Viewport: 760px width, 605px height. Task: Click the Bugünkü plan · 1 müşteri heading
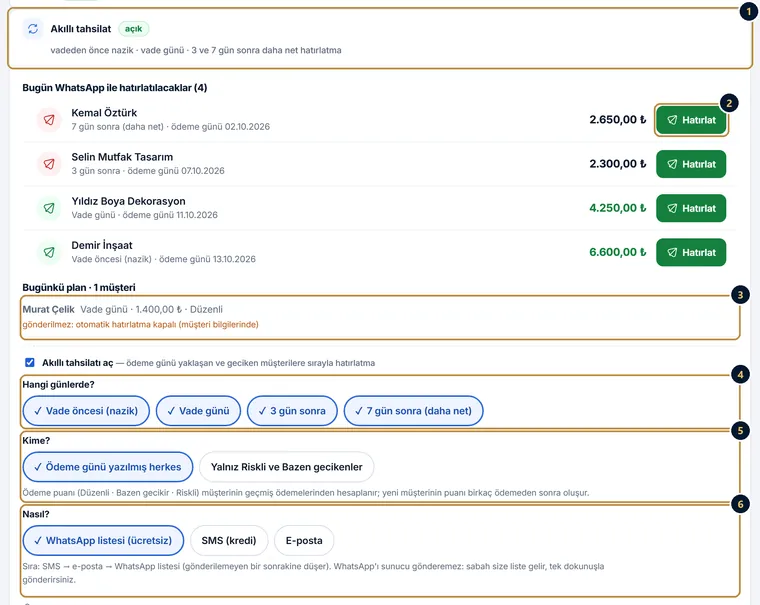point(79,287)
